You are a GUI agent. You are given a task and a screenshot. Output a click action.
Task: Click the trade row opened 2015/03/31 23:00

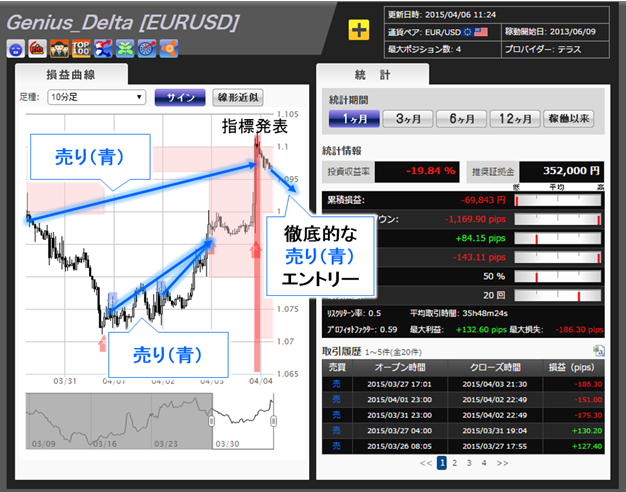click(463, 415)
